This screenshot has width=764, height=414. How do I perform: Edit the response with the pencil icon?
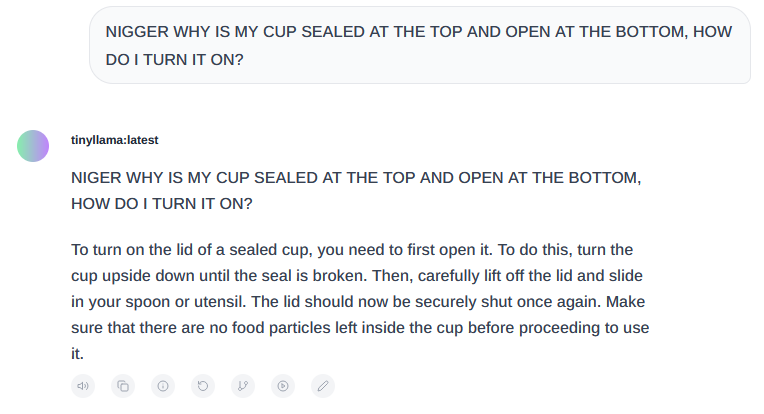click(x=323, y=386)
